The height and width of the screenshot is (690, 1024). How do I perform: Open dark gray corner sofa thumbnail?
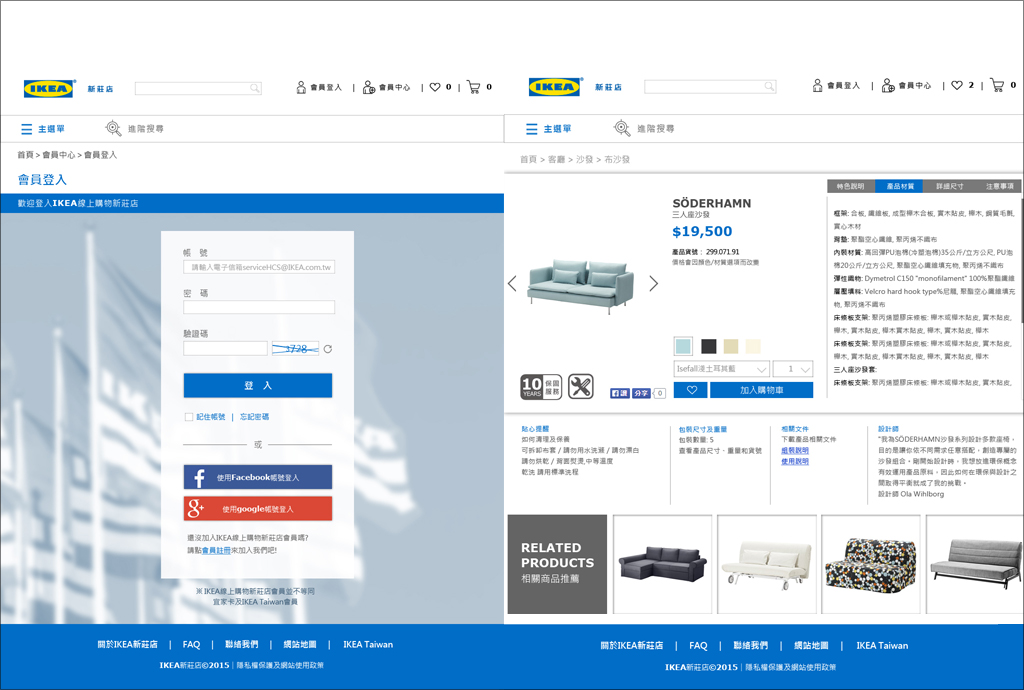pos(662,564)
